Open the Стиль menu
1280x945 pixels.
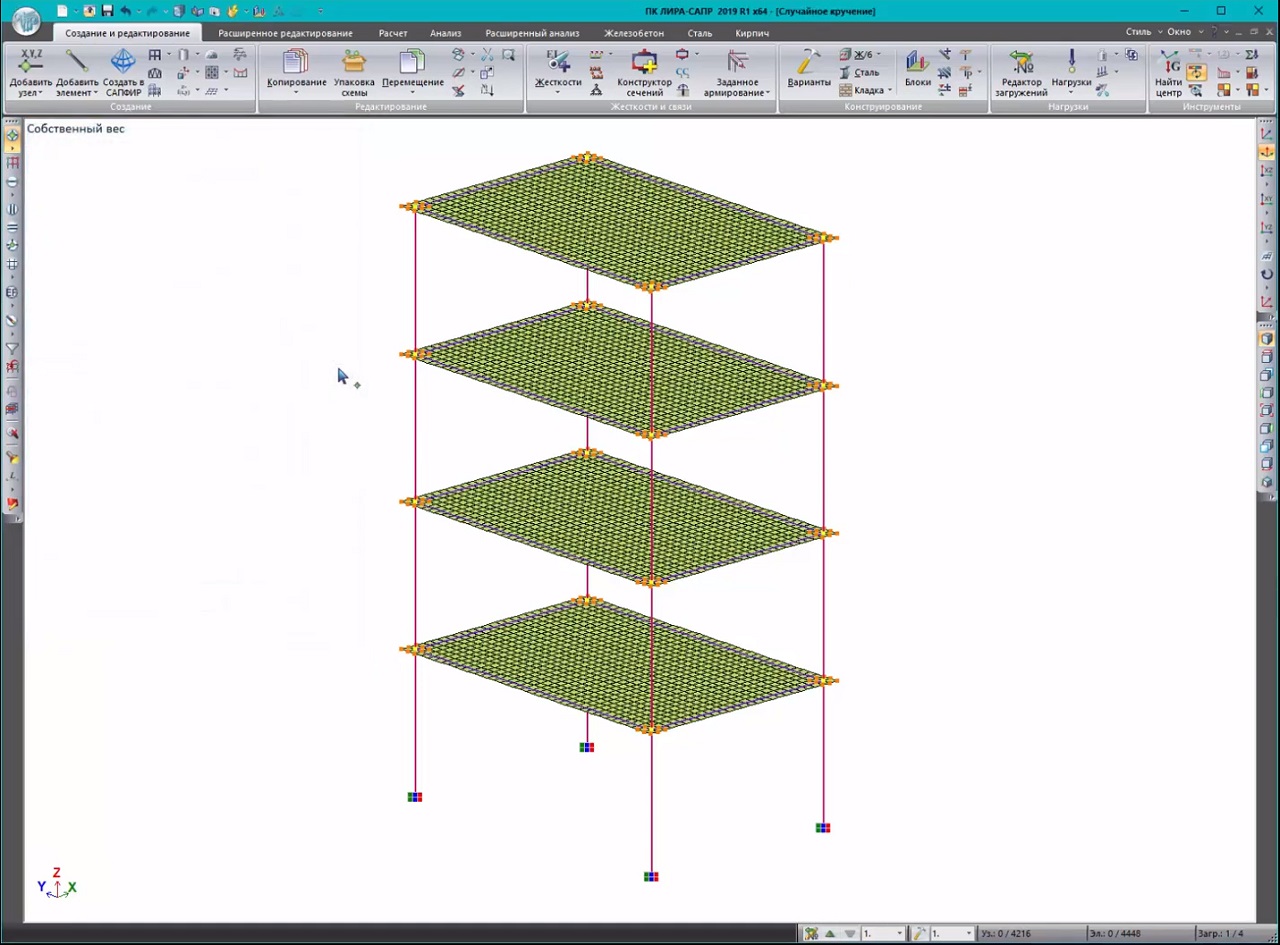(1138, 32)
